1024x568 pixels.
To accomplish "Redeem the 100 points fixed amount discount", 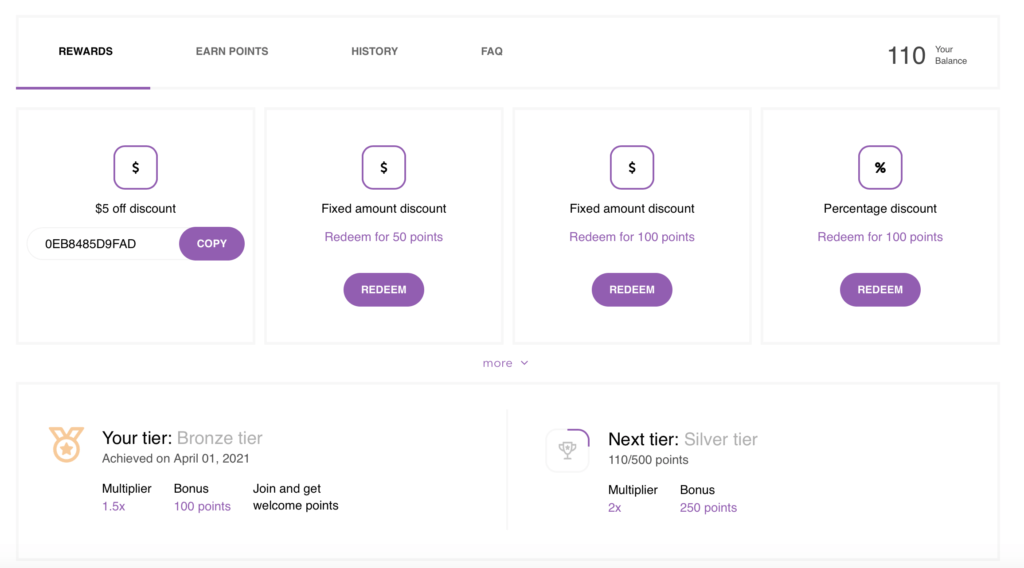I will click(x=632, y=289).
